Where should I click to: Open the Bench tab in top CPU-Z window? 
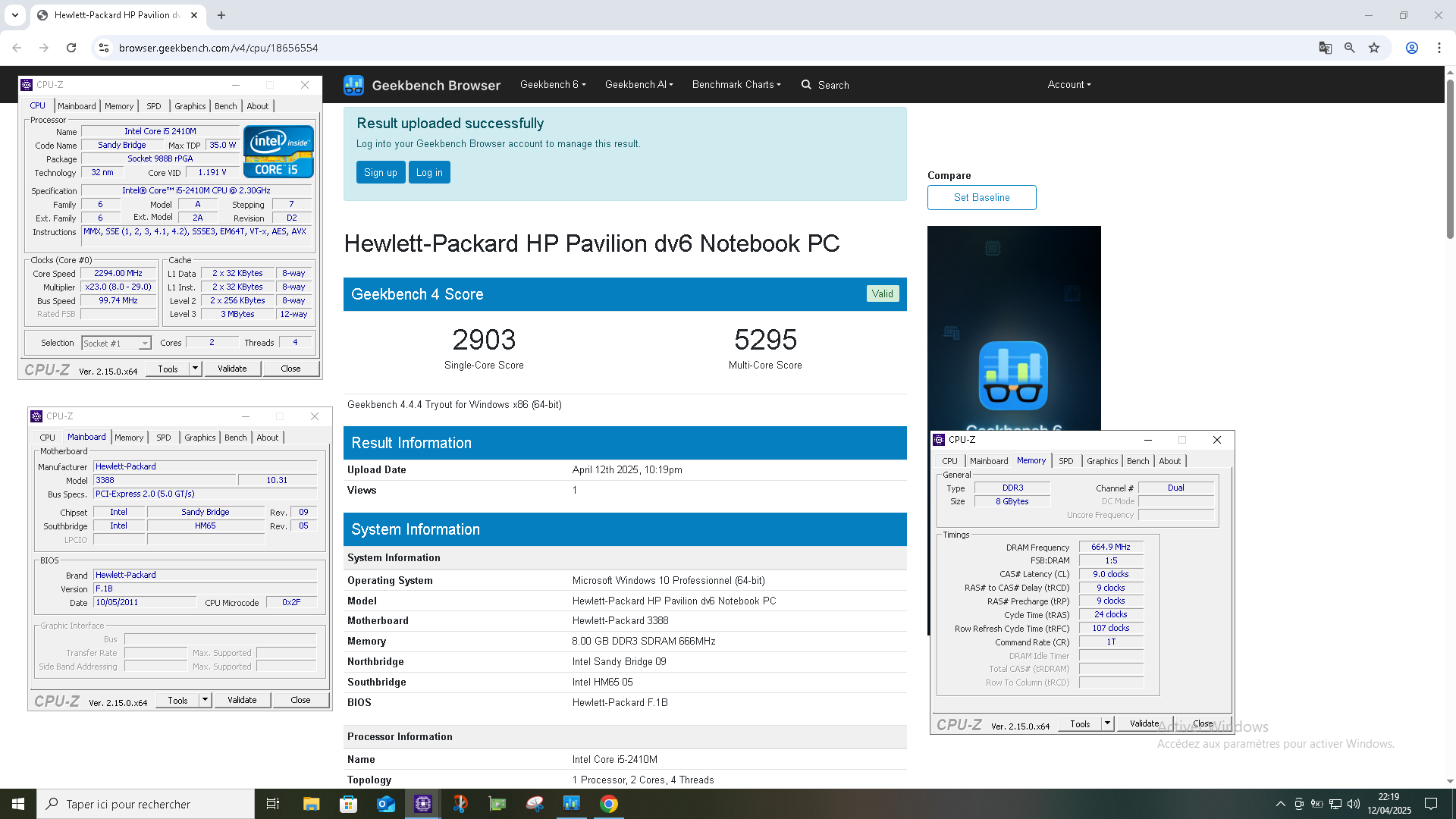tap(225, 106)
